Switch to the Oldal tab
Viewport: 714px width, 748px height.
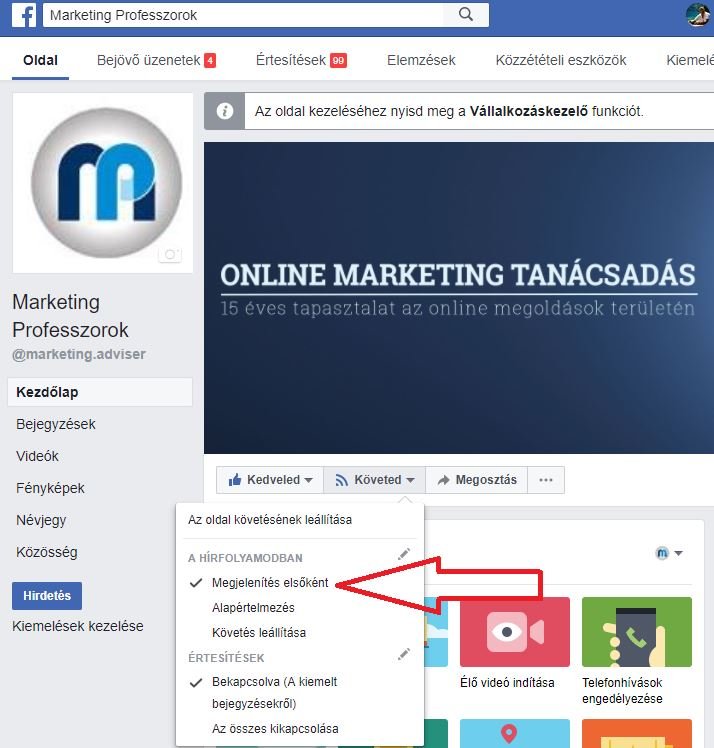point(41,61)
